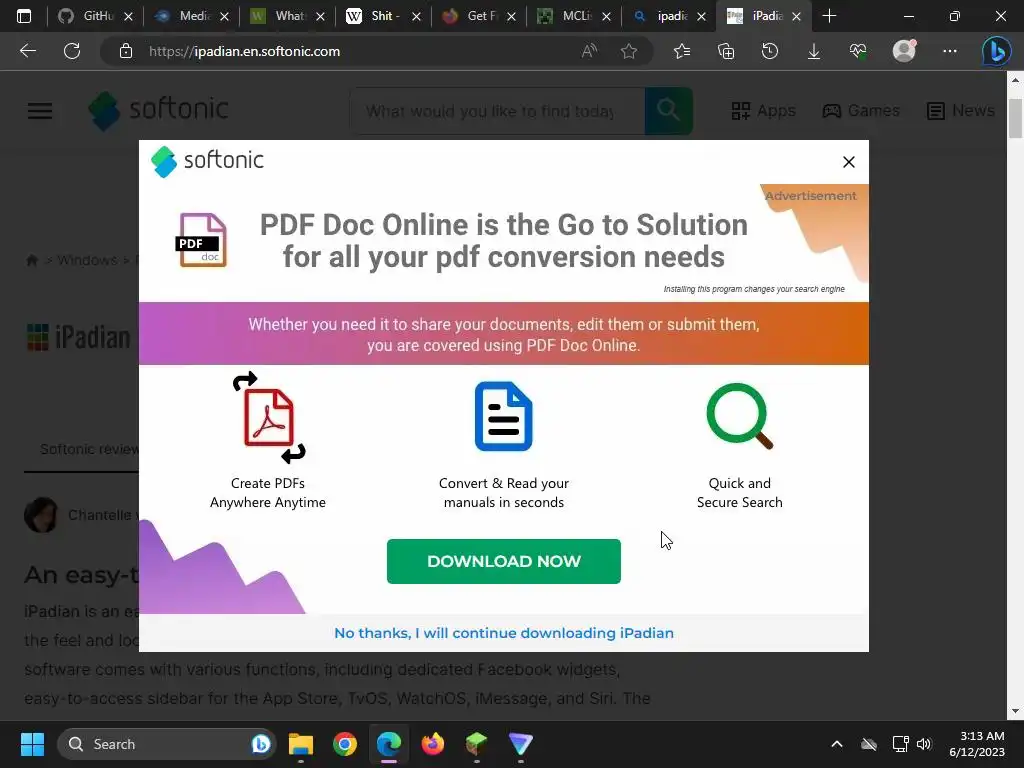Click the user profile avatar
The image size is (1024, 768).
[904, 51]
